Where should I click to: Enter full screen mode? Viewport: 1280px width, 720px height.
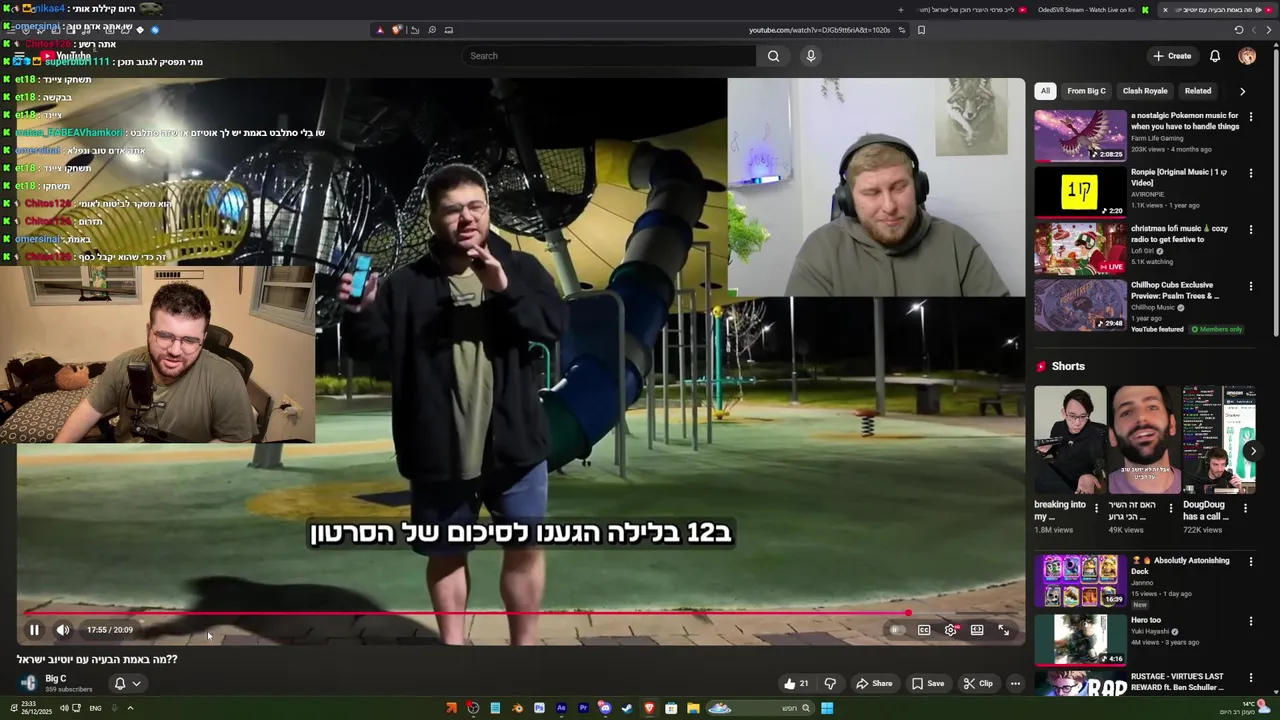click(1004, 630)
